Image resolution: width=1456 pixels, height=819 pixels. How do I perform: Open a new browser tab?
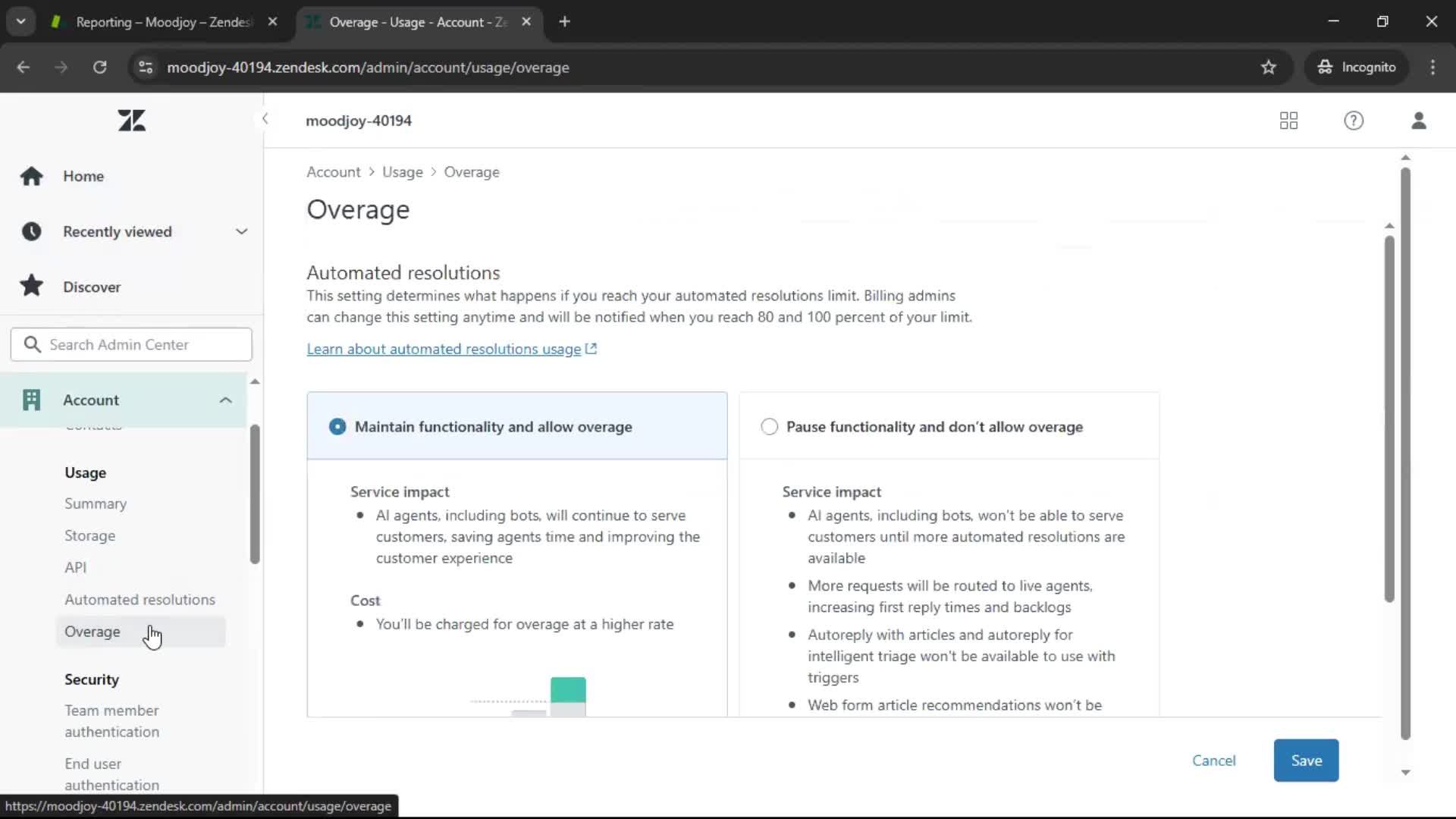click(x=564, y=22)
